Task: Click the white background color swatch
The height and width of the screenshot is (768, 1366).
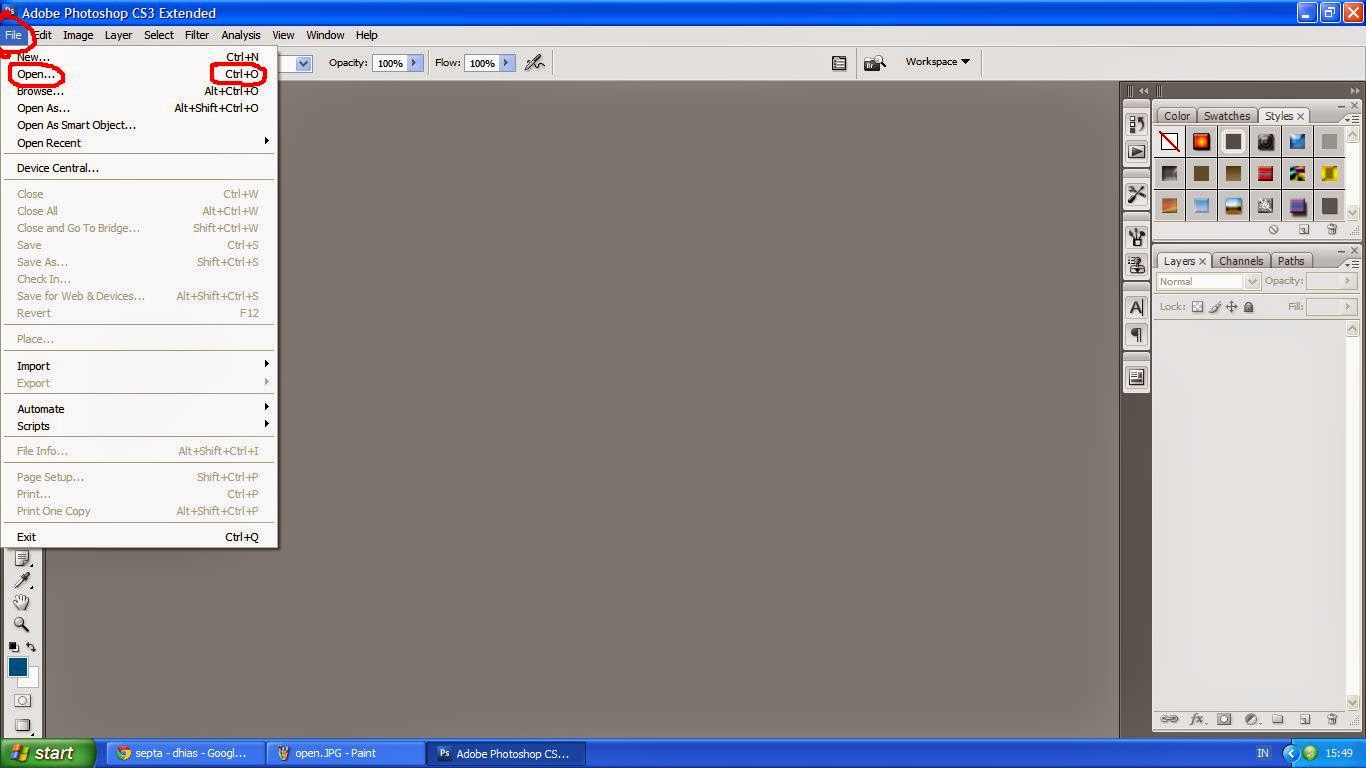Action: [32, 680]
